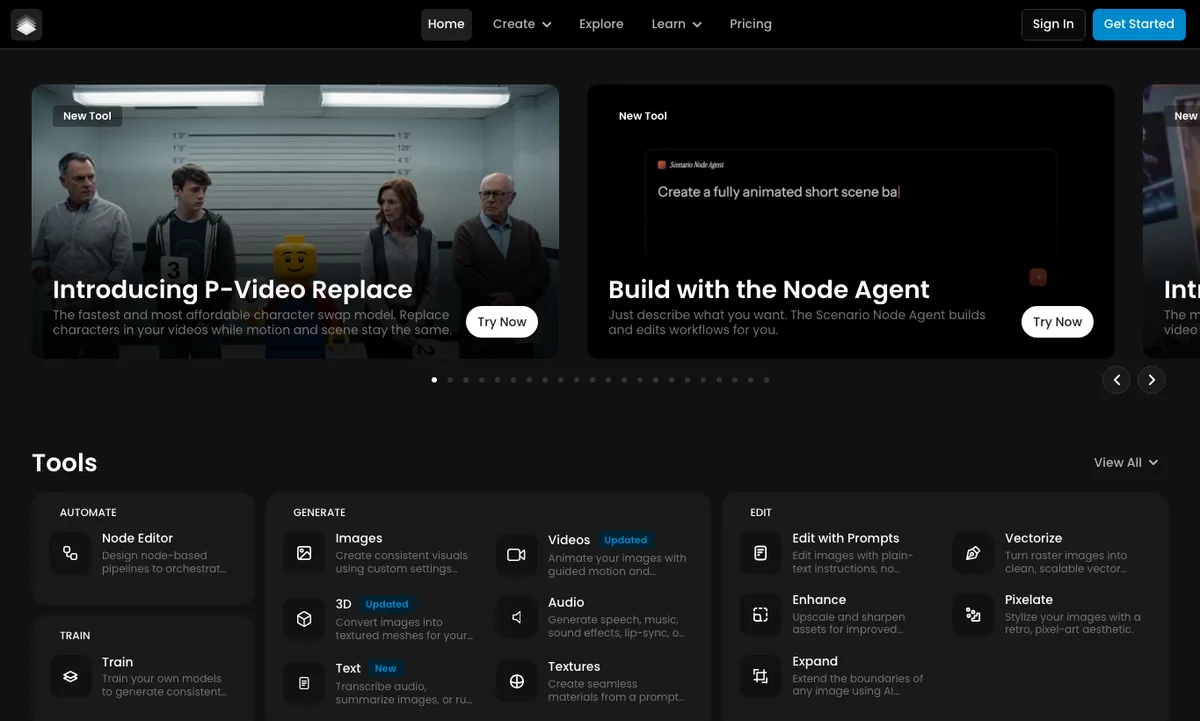Open the Enhance tool icon

(761, 615)
